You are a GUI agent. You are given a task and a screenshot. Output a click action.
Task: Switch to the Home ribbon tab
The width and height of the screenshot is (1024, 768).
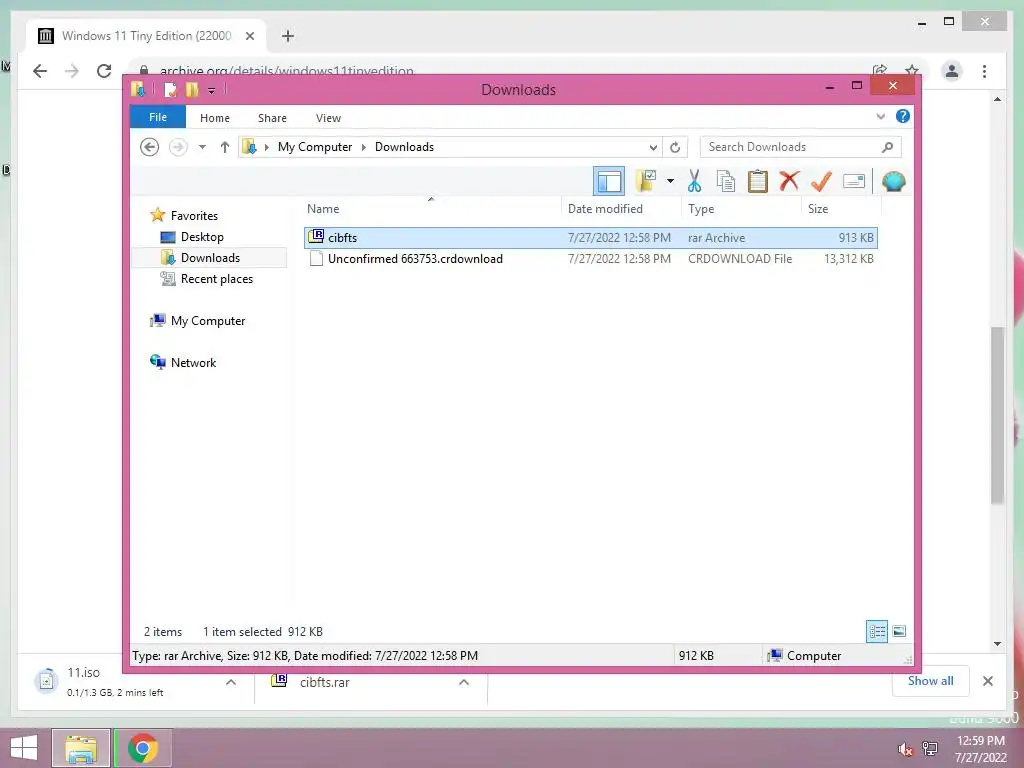pos(215,118)
